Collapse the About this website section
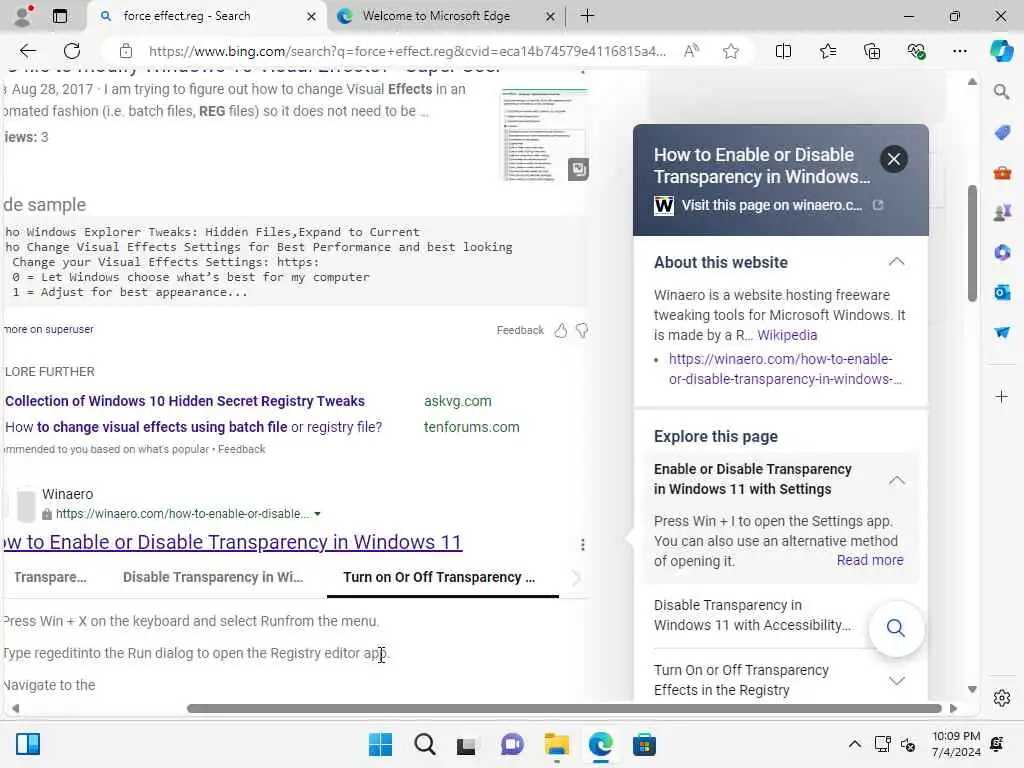This screenshot has height=768, width=1024. [897, 263]
